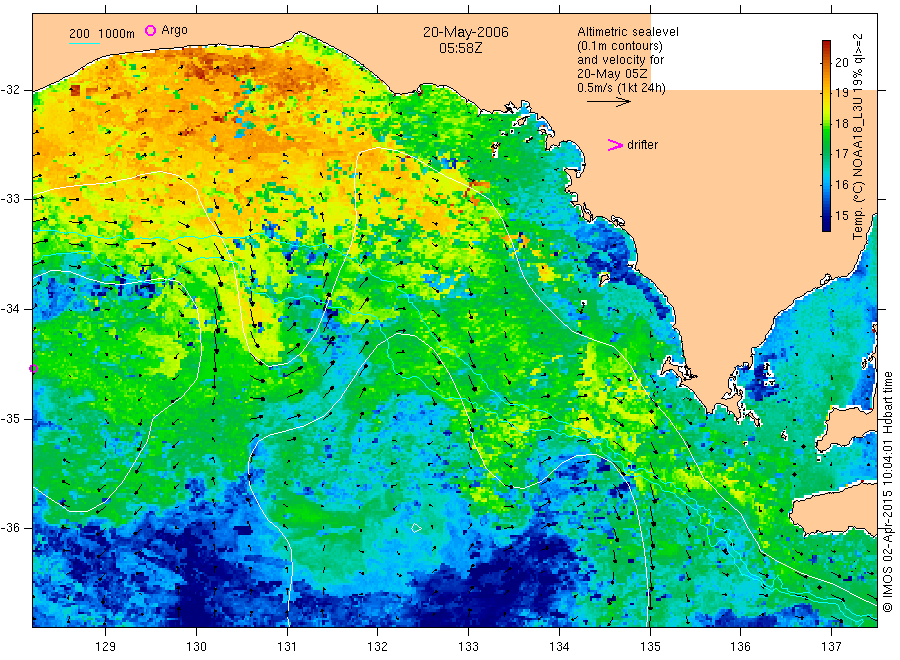Click the '20-May-2006' date label
900x660 pixels.
click(465, 32)
